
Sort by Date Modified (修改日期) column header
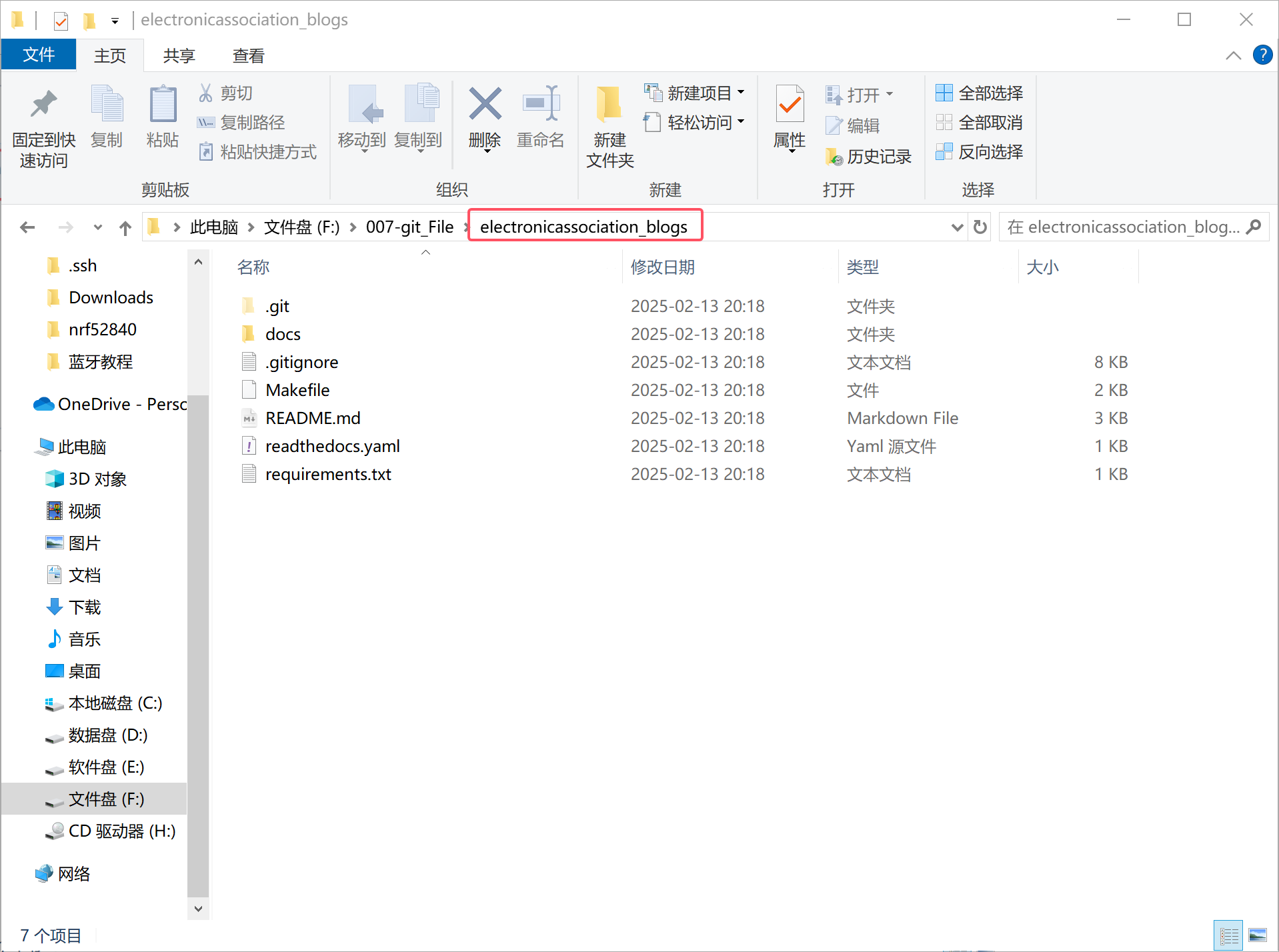coord(730,267)
